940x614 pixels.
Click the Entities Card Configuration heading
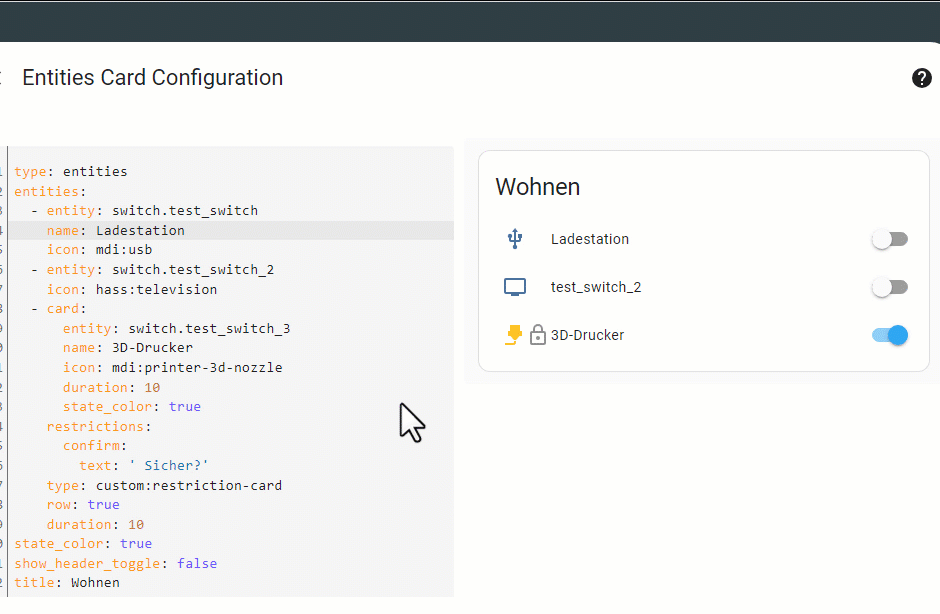[152, 77]
